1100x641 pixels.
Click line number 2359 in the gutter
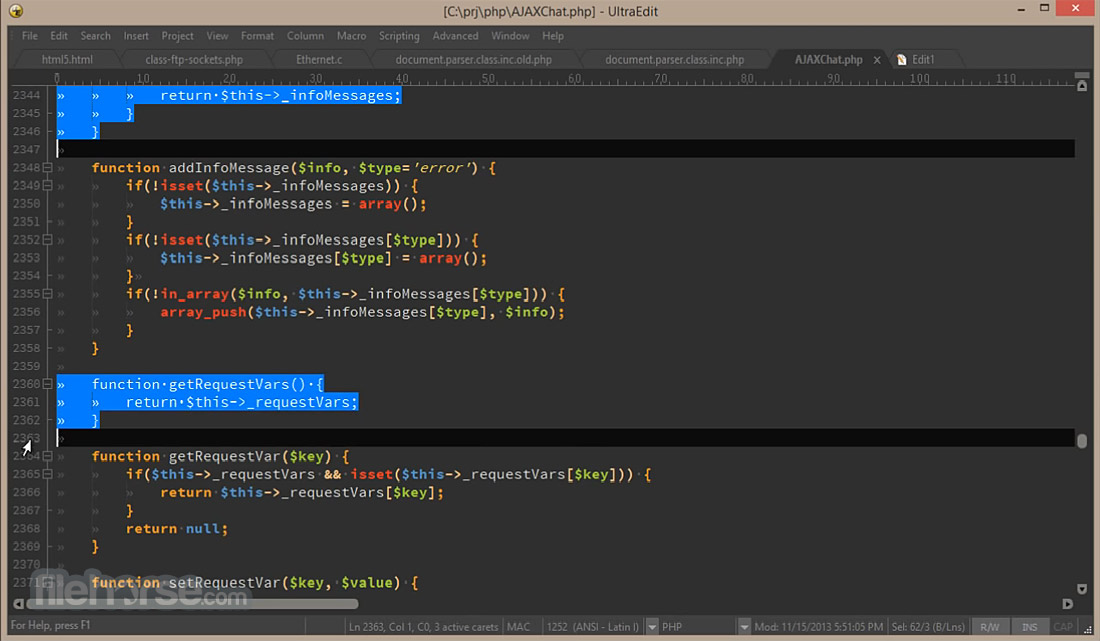pos(27,366)
